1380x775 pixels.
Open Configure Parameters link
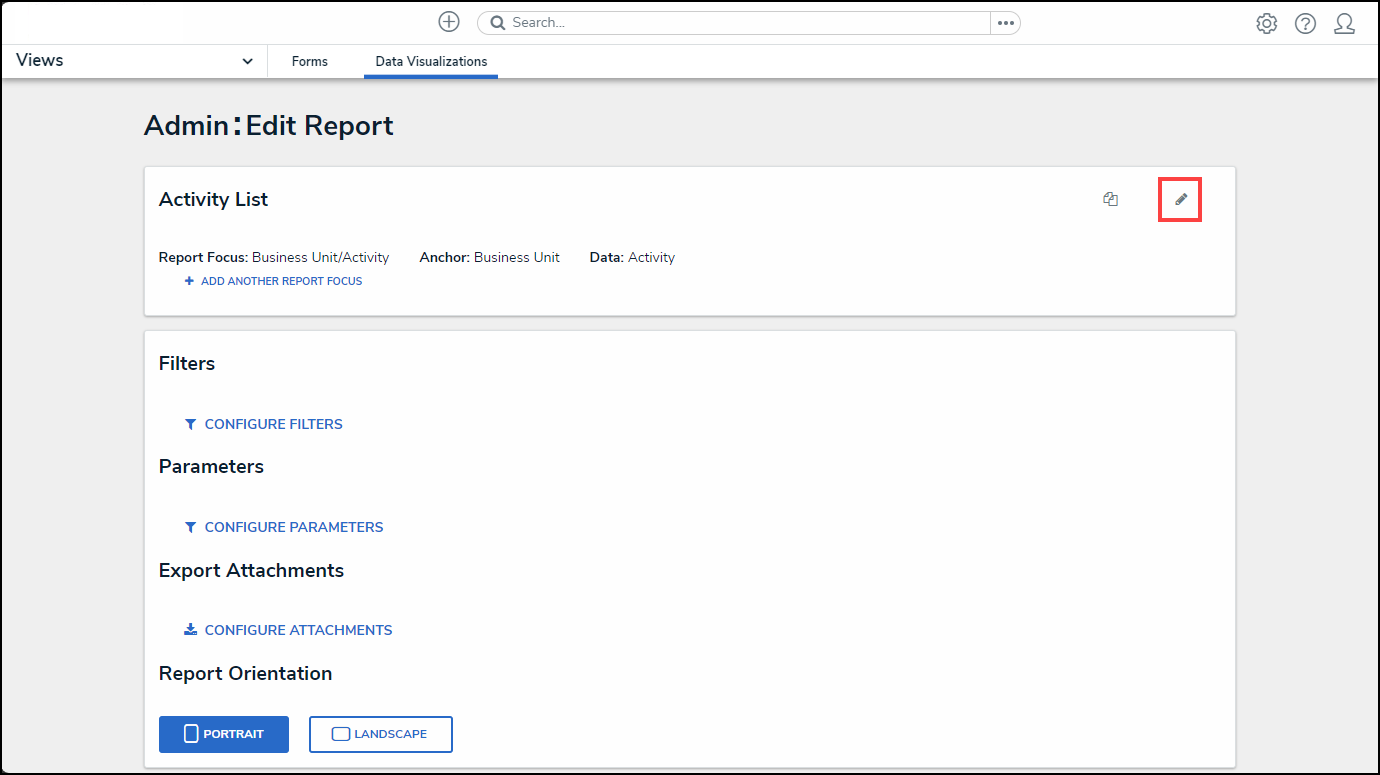pyautogui.click(x=293, y=527)
